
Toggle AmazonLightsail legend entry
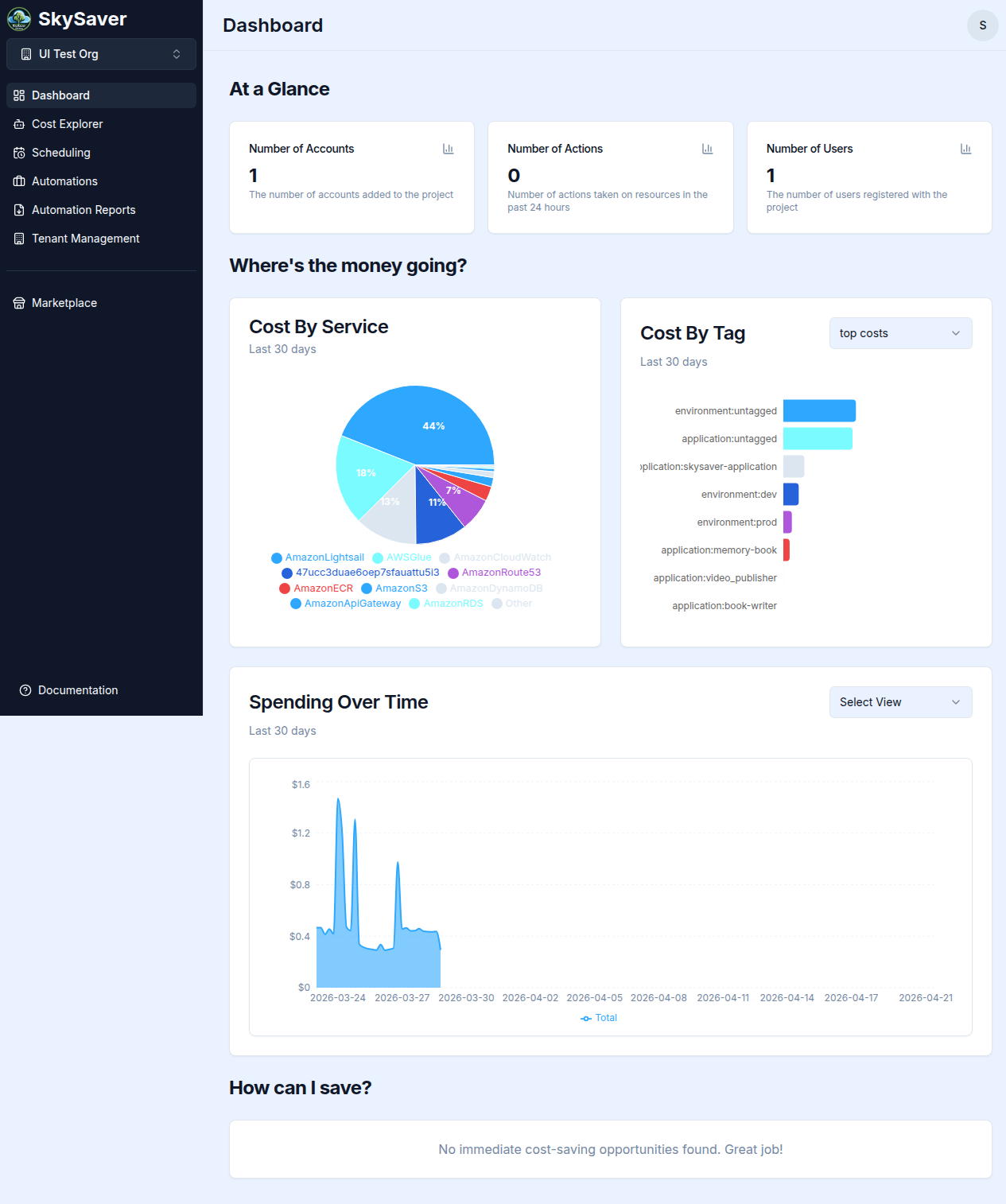[317, 557]
